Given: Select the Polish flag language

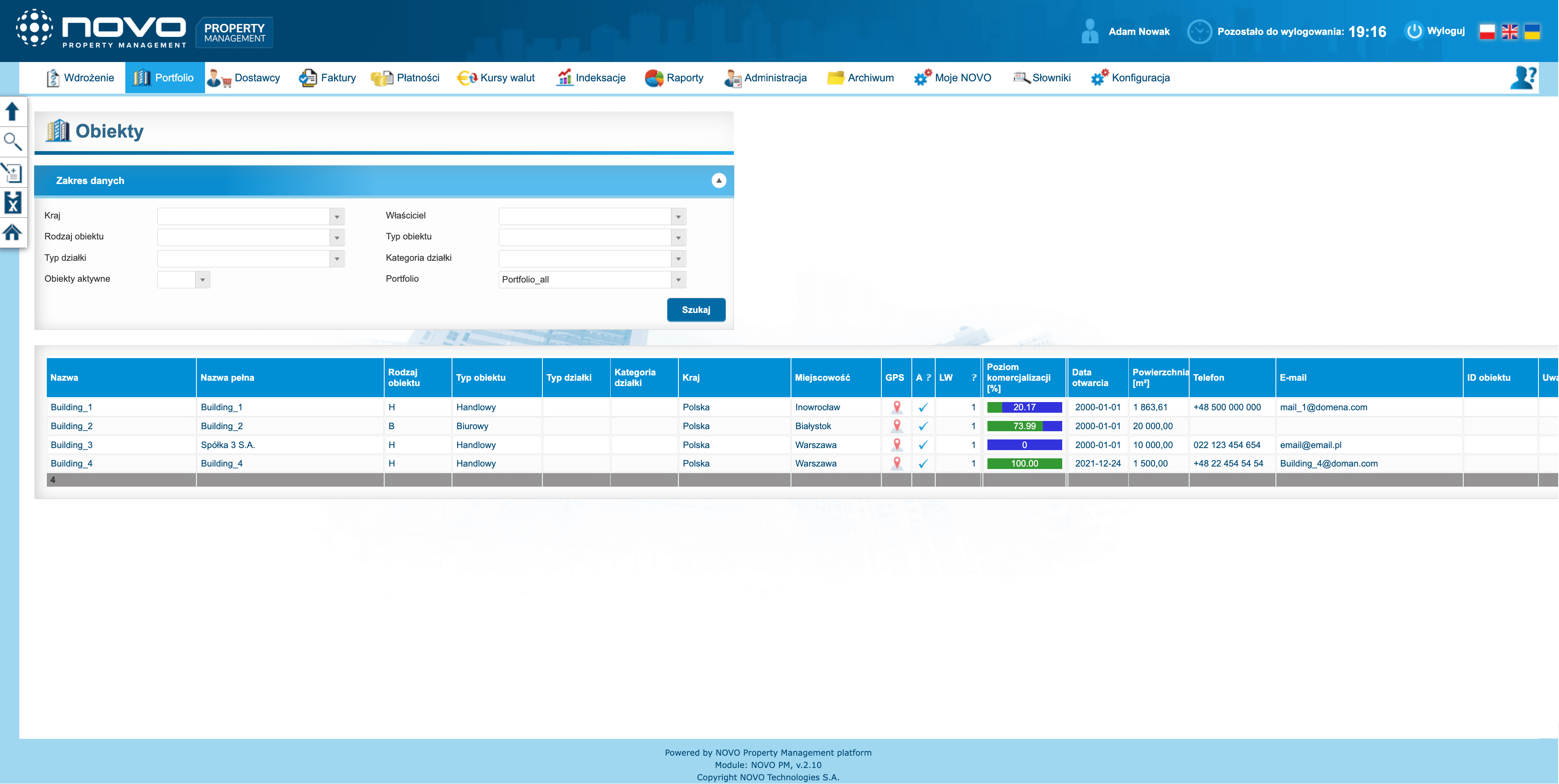Looking at the screenshot, I should [x=1487, y=32].
